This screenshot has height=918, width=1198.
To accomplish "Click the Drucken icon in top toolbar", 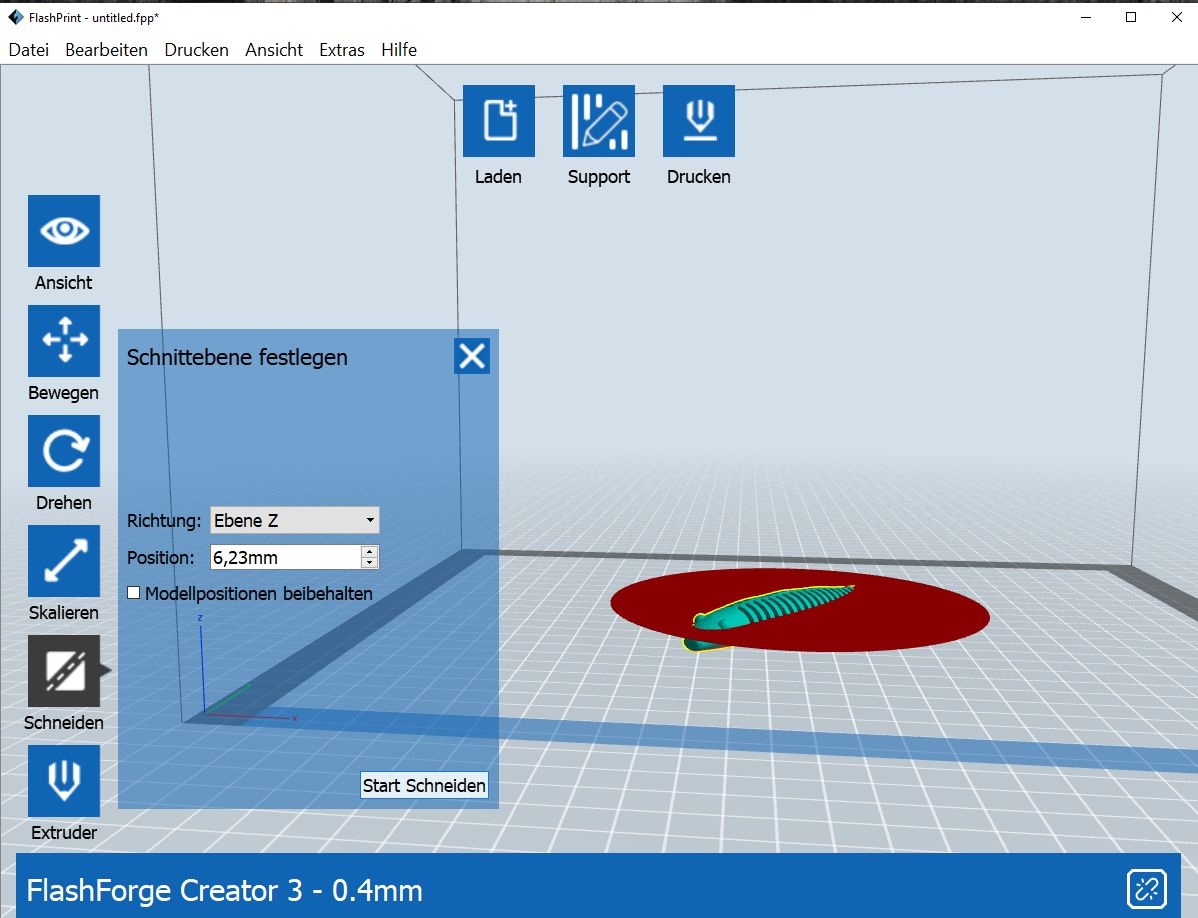I will 699,121.
